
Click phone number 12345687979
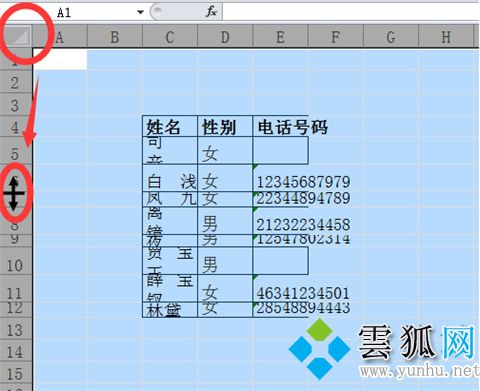coord(303,182)
